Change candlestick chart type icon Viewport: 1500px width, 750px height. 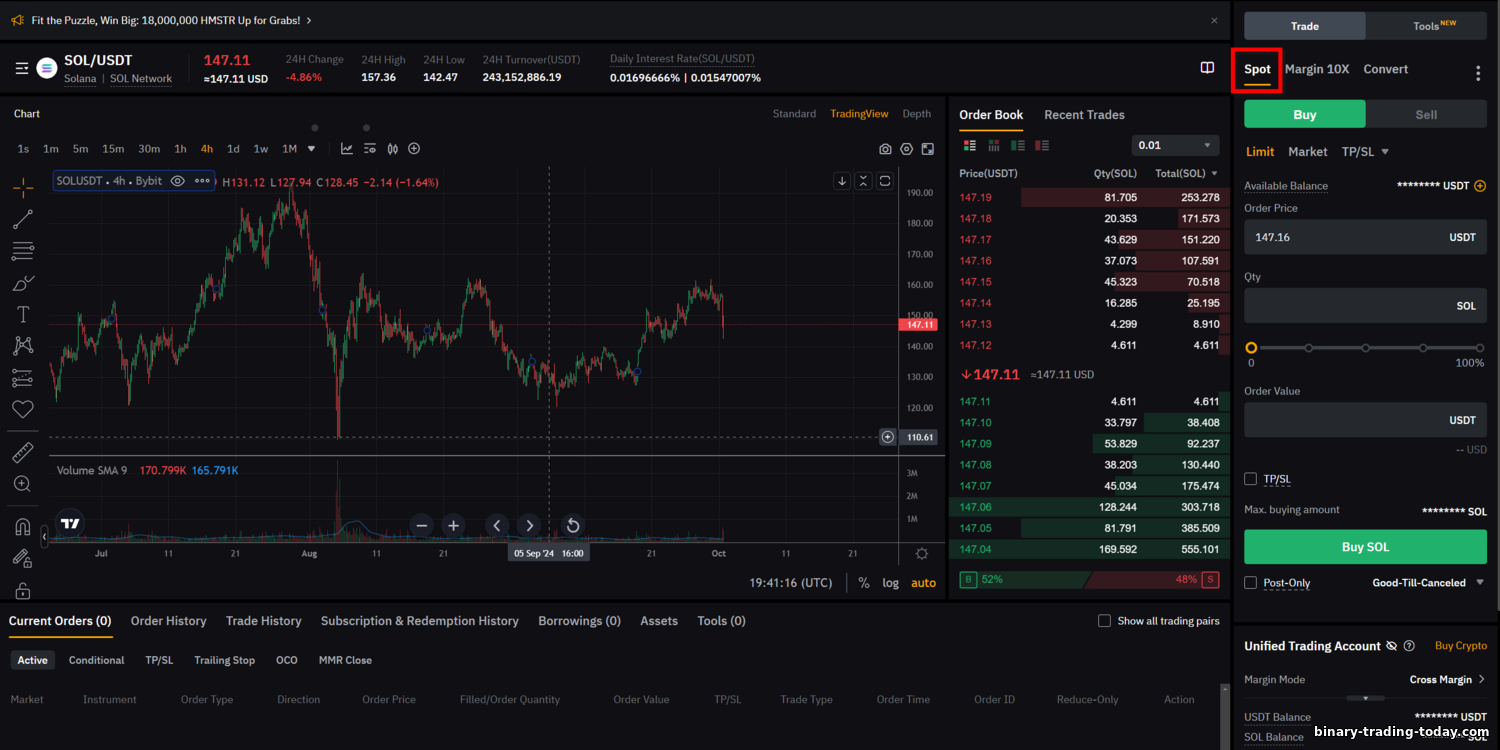pos(392,149)
